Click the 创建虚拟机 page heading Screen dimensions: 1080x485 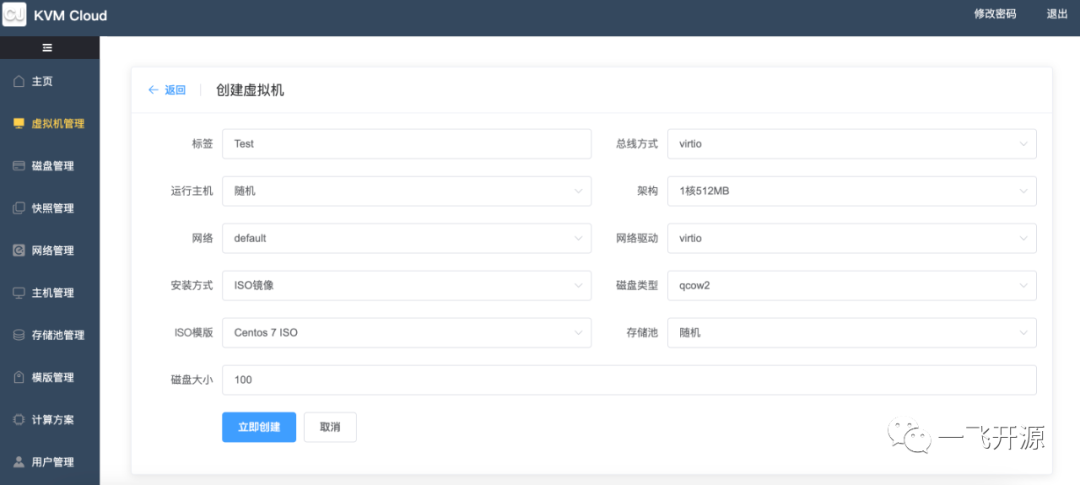[x=250, y=90]
